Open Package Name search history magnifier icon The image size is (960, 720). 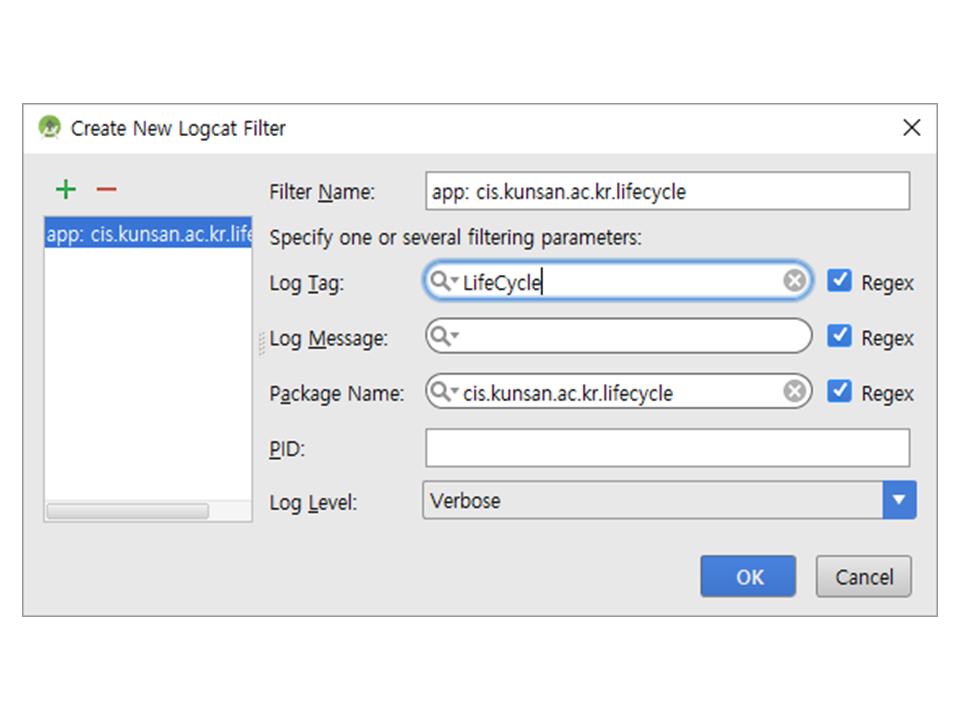click(441, 392)
